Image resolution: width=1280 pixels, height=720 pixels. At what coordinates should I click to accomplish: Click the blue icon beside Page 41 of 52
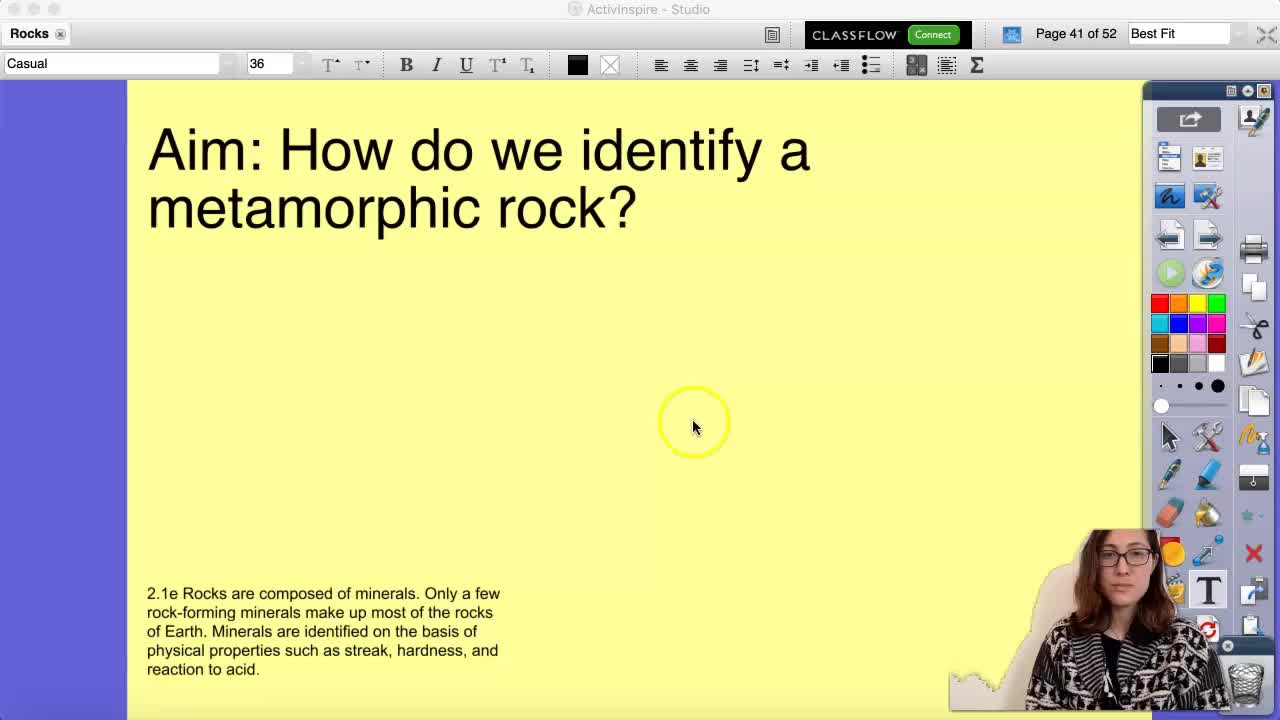1012,35
